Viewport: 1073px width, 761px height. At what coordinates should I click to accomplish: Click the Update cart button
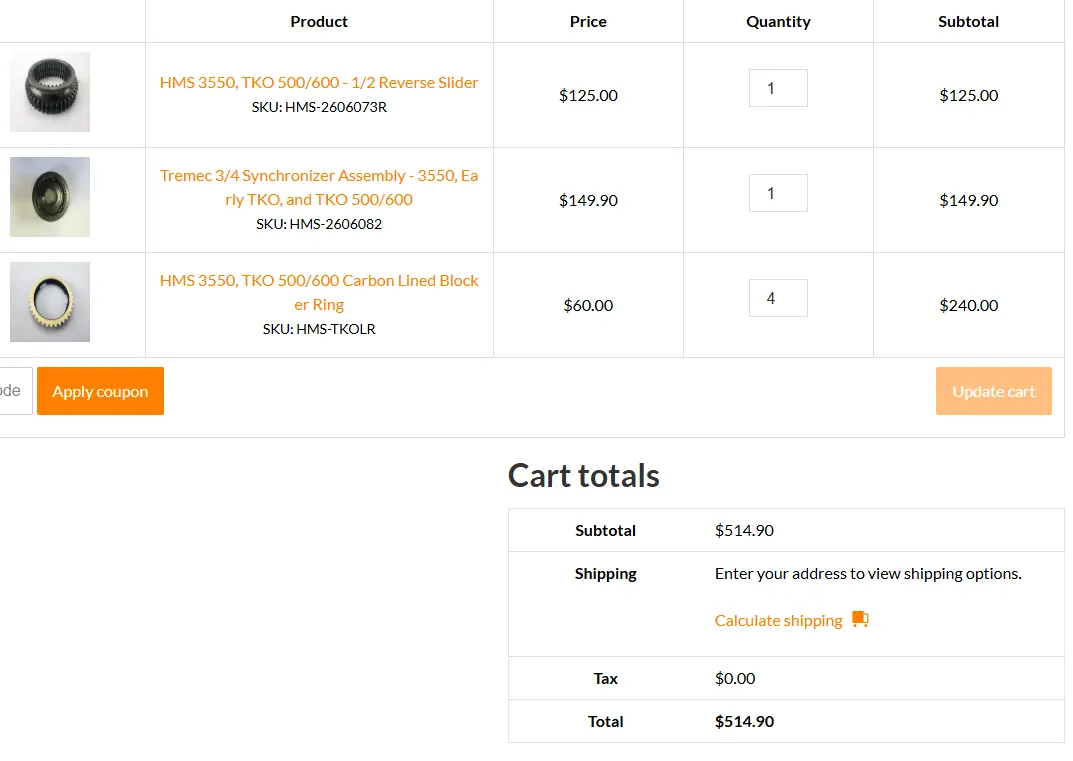(994, 391)
